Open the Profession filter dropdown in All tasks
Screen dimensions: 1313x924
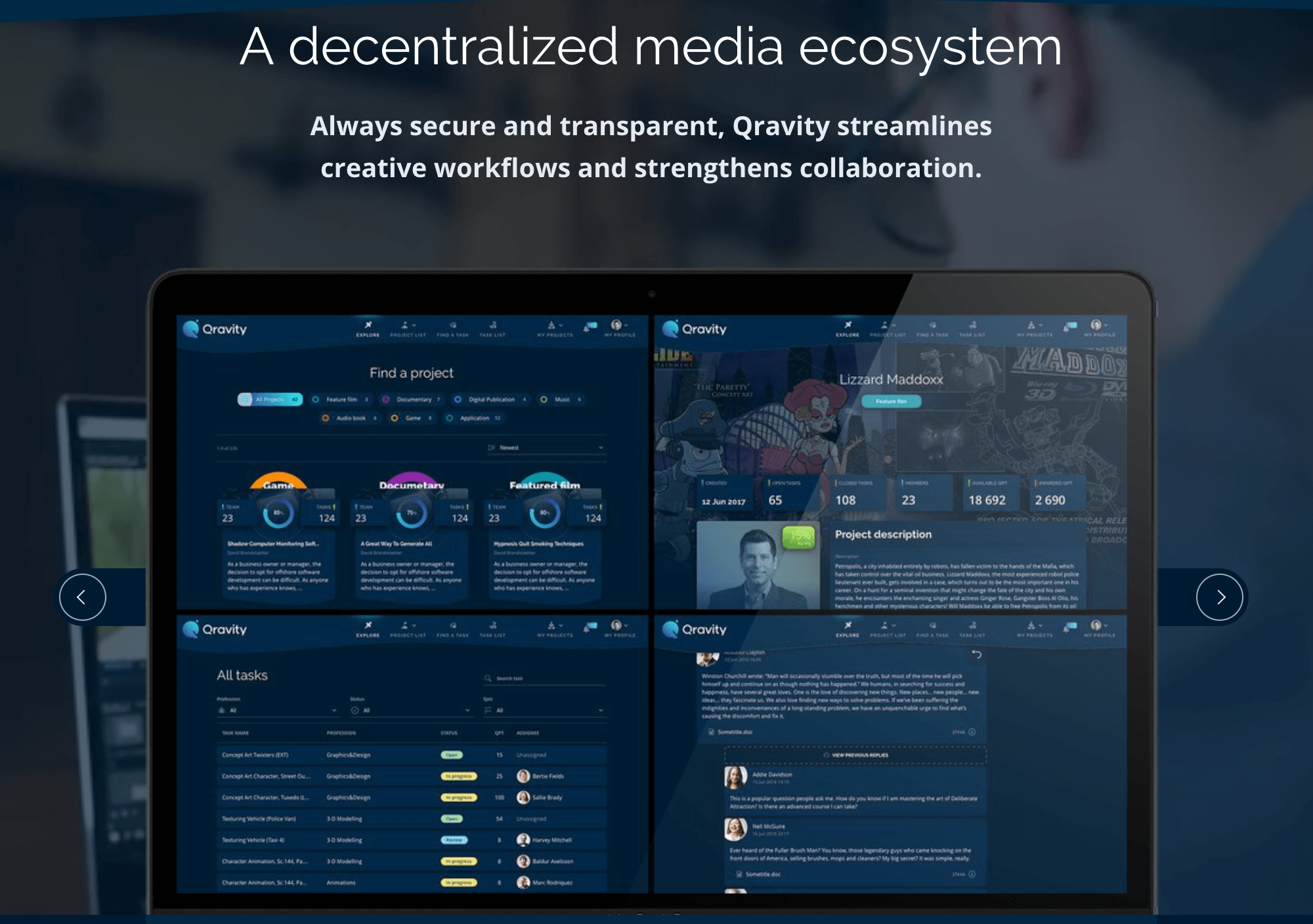pos(277,710)
